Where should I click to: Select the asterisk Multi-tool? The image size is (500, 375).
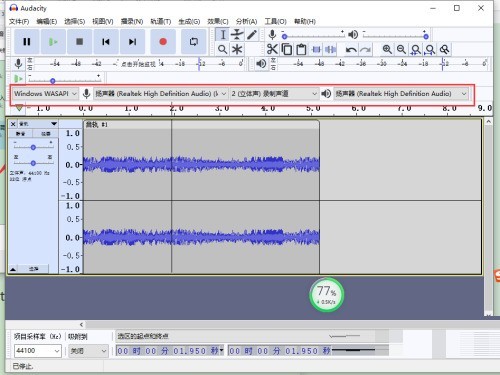coord(237,49)
